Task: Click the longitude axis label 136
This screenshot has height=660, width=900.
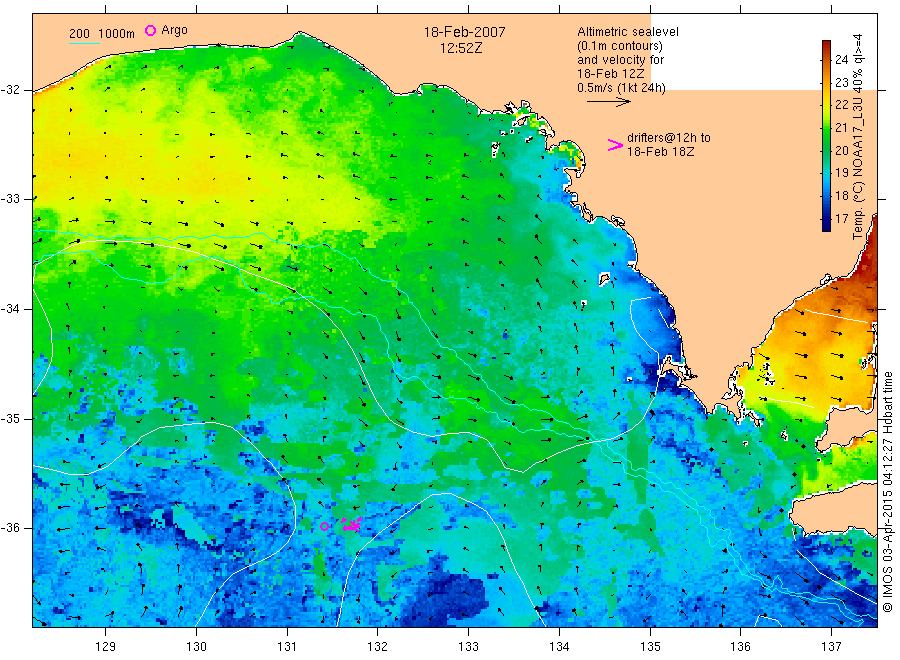Action: click(740, 647)
